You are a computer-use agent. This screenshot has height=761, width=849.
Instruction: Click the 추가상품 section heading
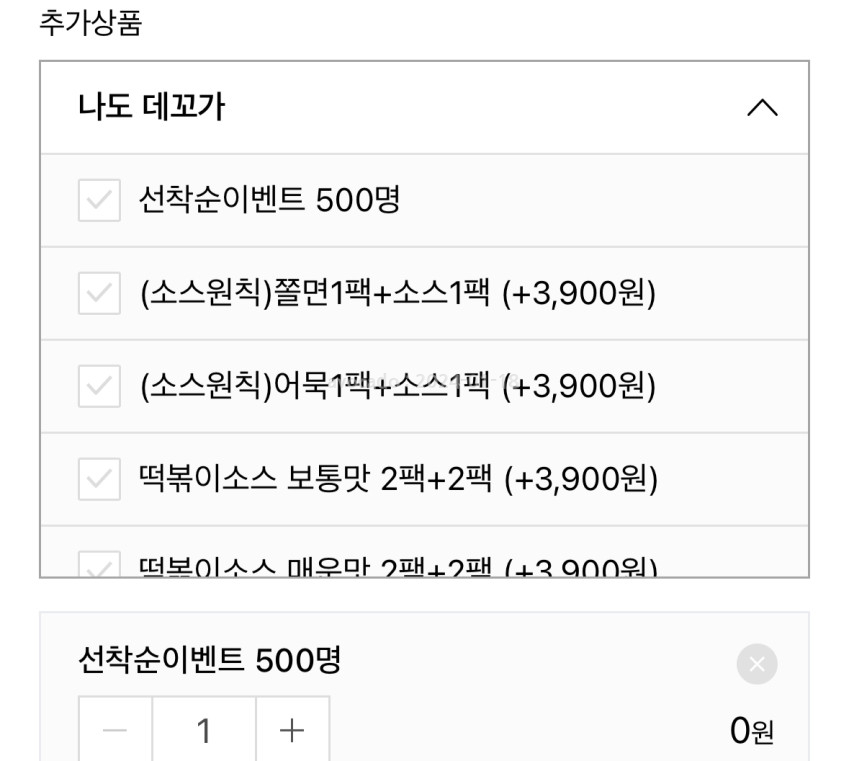pyautogui.click(x=90, y=23)
